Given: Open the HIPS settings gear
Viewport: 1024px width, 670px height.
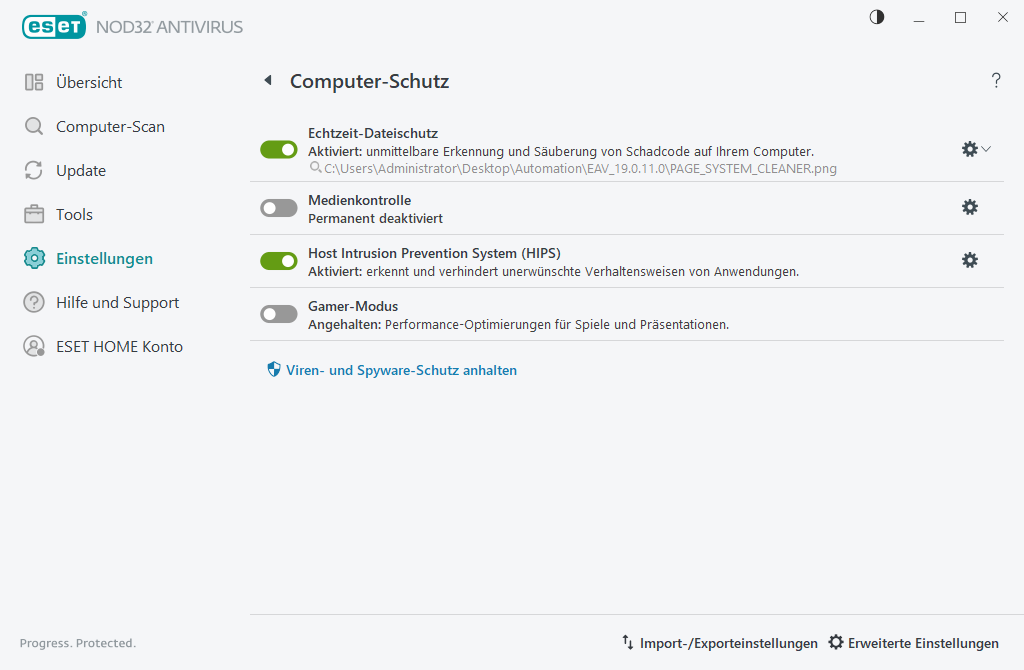Looking at the screenshot, I should [x=969, y=260].
